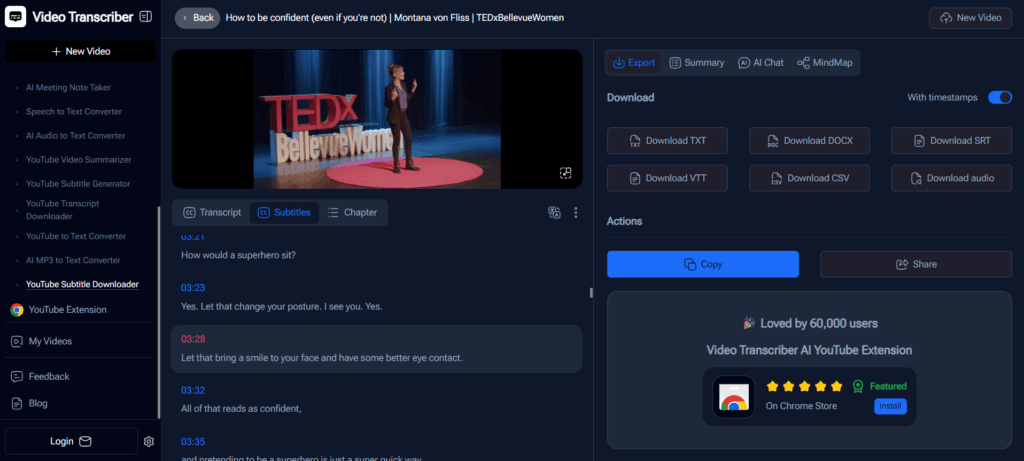The height and width of the screenshot is (461, 1024).
Task: Open YouTube Subtitle Downloader link
Action: point(82,285)
